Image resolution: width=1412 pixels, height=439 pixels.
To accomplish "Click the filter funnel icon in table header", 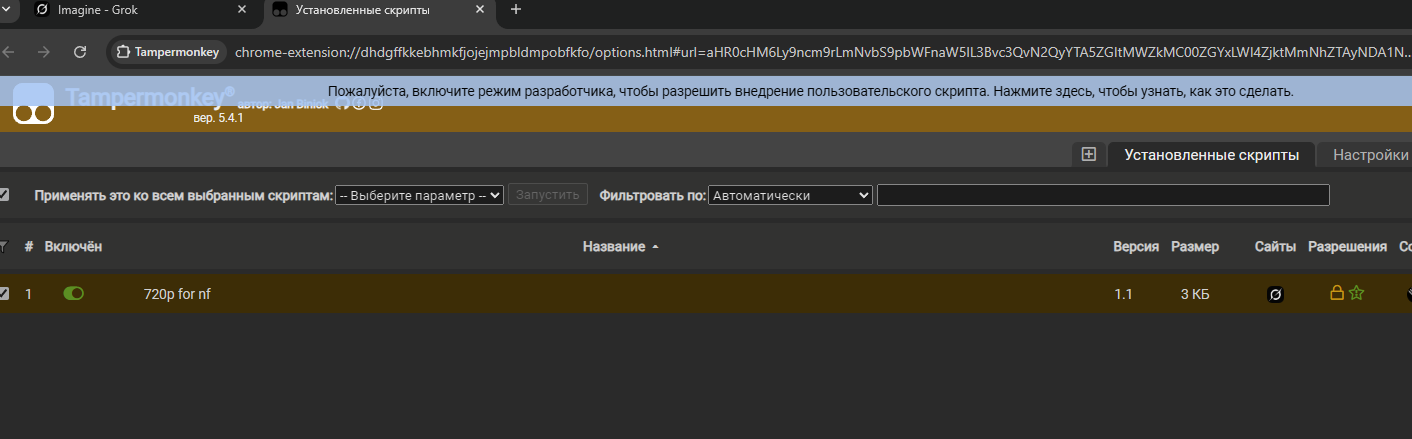I will pos(3,247).
